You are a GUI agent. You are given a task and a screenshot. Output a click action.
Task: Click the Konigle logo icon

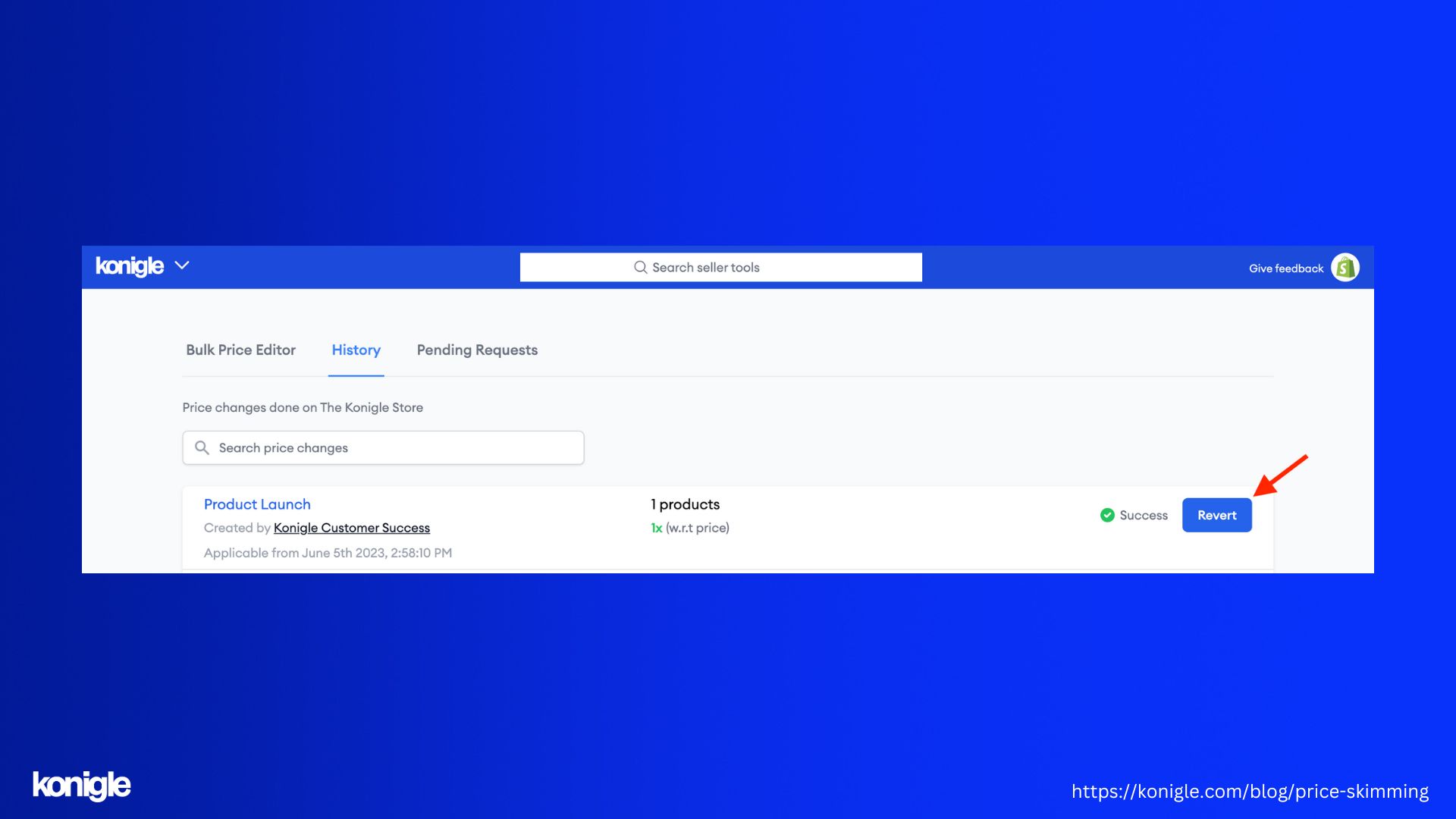click(131, 266)
